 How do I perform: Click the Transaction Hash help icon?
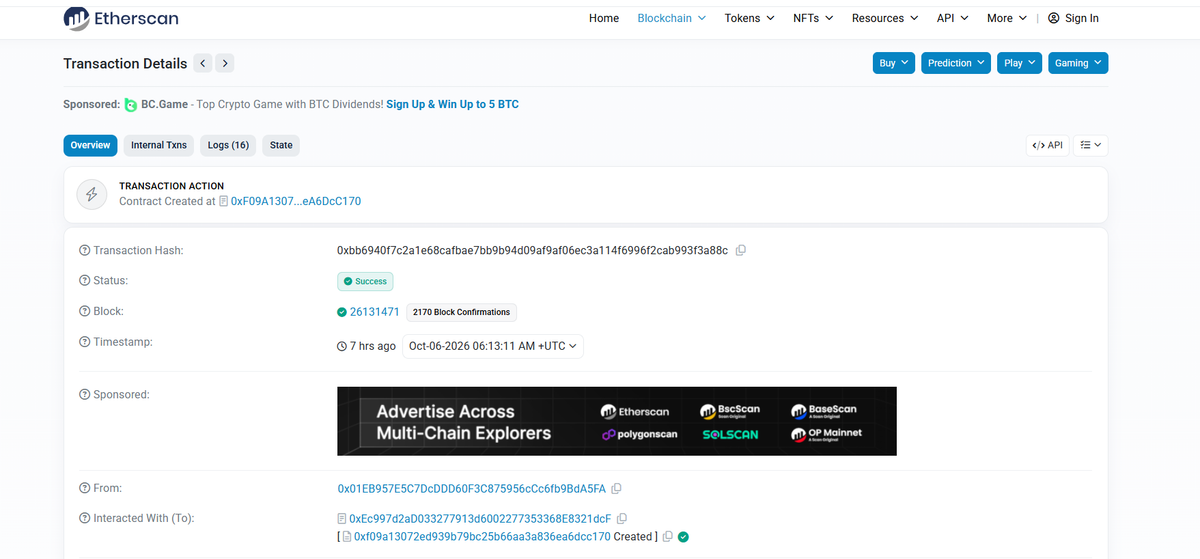pos(84,250)
